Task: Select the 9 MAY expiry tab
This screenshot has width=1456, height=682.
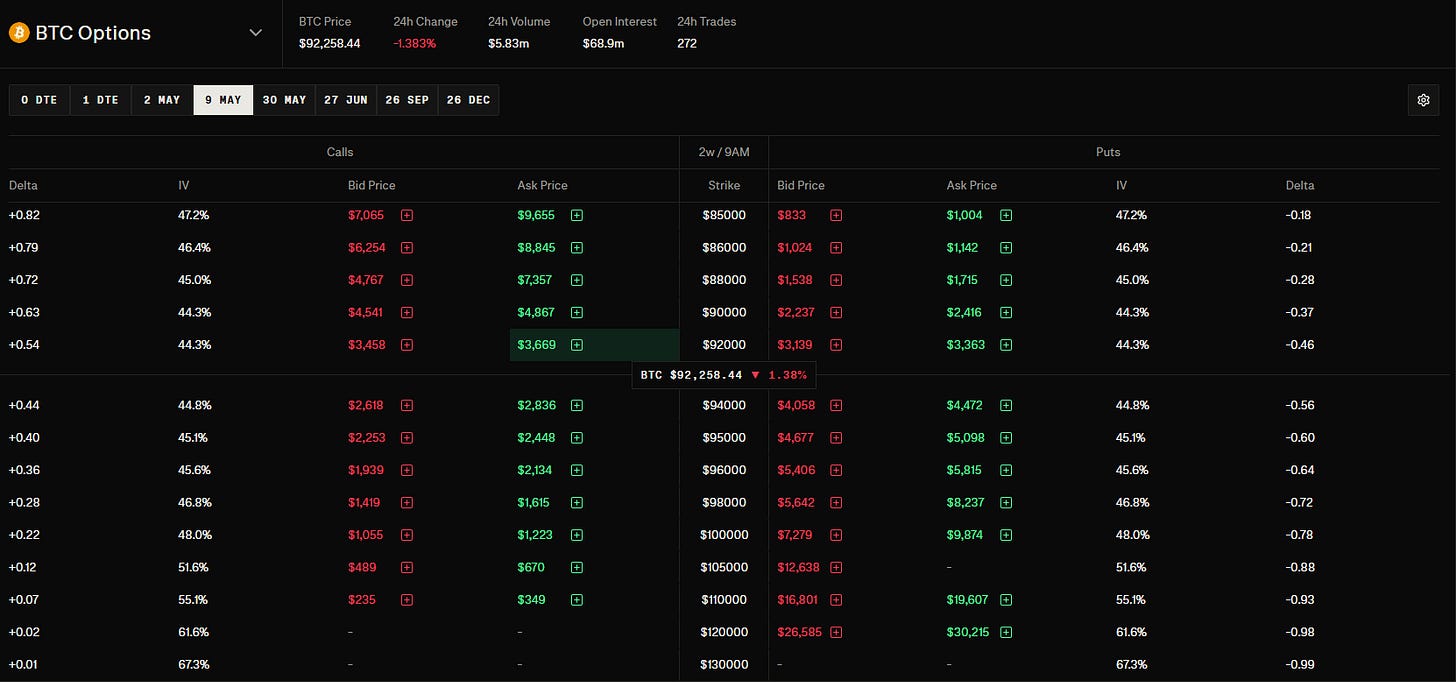Action: [223, 100]
